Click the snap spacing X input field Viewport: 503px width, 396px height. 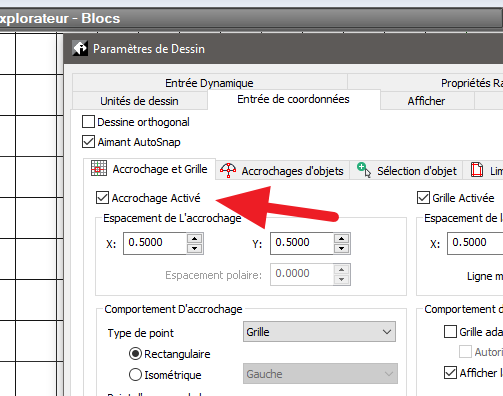point(155,243)
